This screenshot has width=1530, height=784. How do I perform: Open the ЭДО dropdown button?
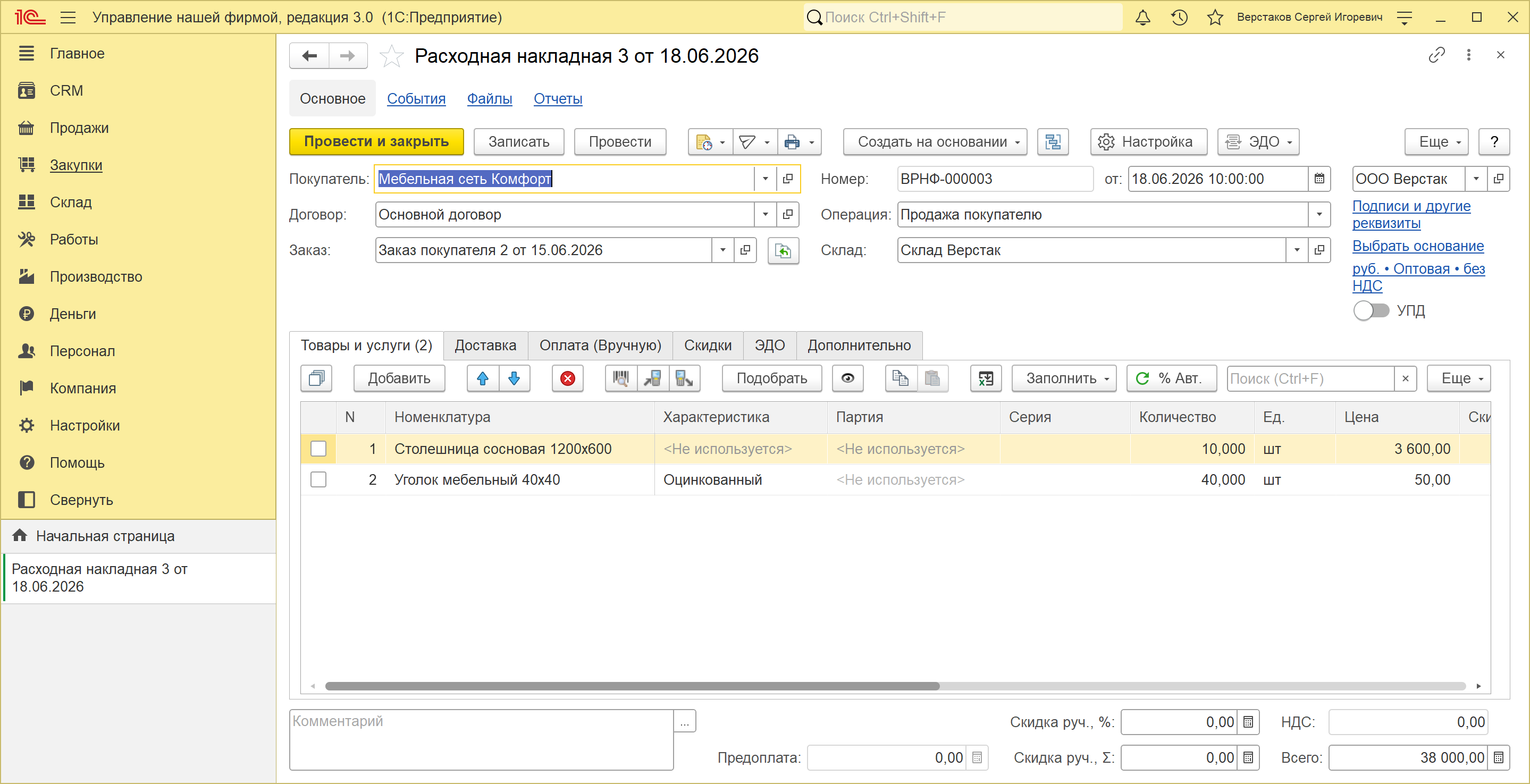[x=1258, y=142]
